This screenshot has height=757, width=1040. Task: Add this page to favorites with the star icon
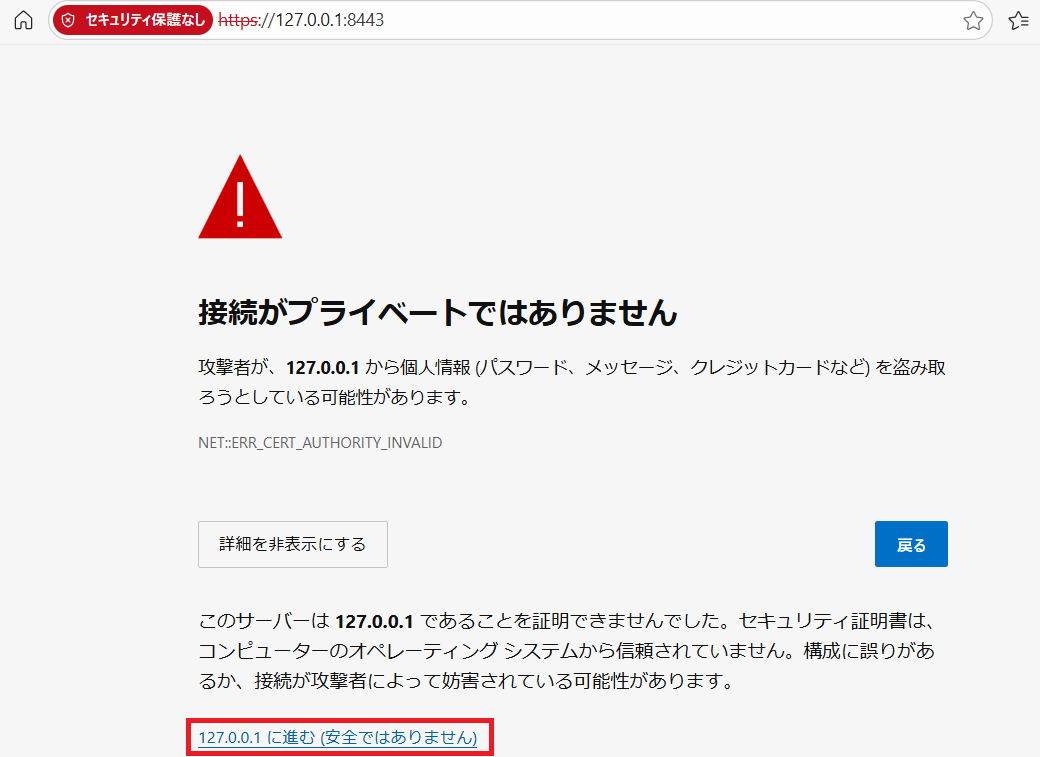coord(973,21)
